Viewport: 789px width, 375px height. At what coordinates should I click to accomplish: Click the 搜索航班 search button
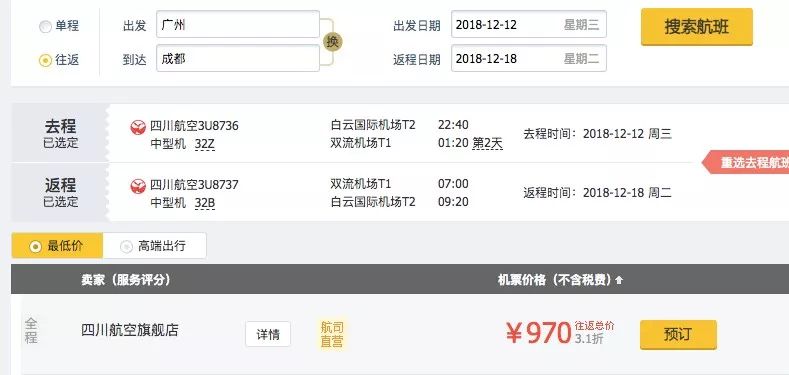[696, 27]
